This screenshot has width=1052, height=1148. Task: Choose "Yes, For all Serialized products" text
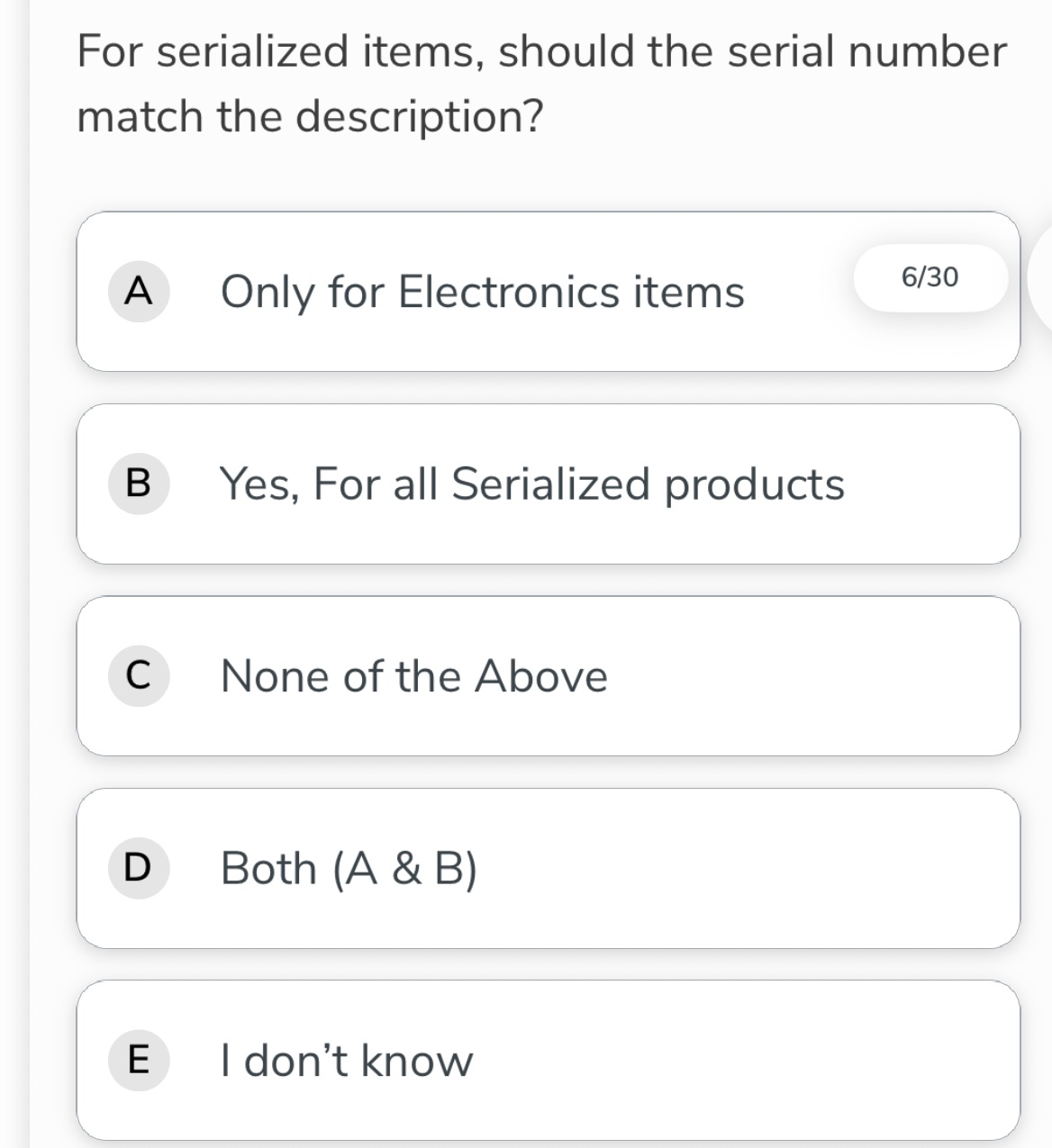point(532,484)
